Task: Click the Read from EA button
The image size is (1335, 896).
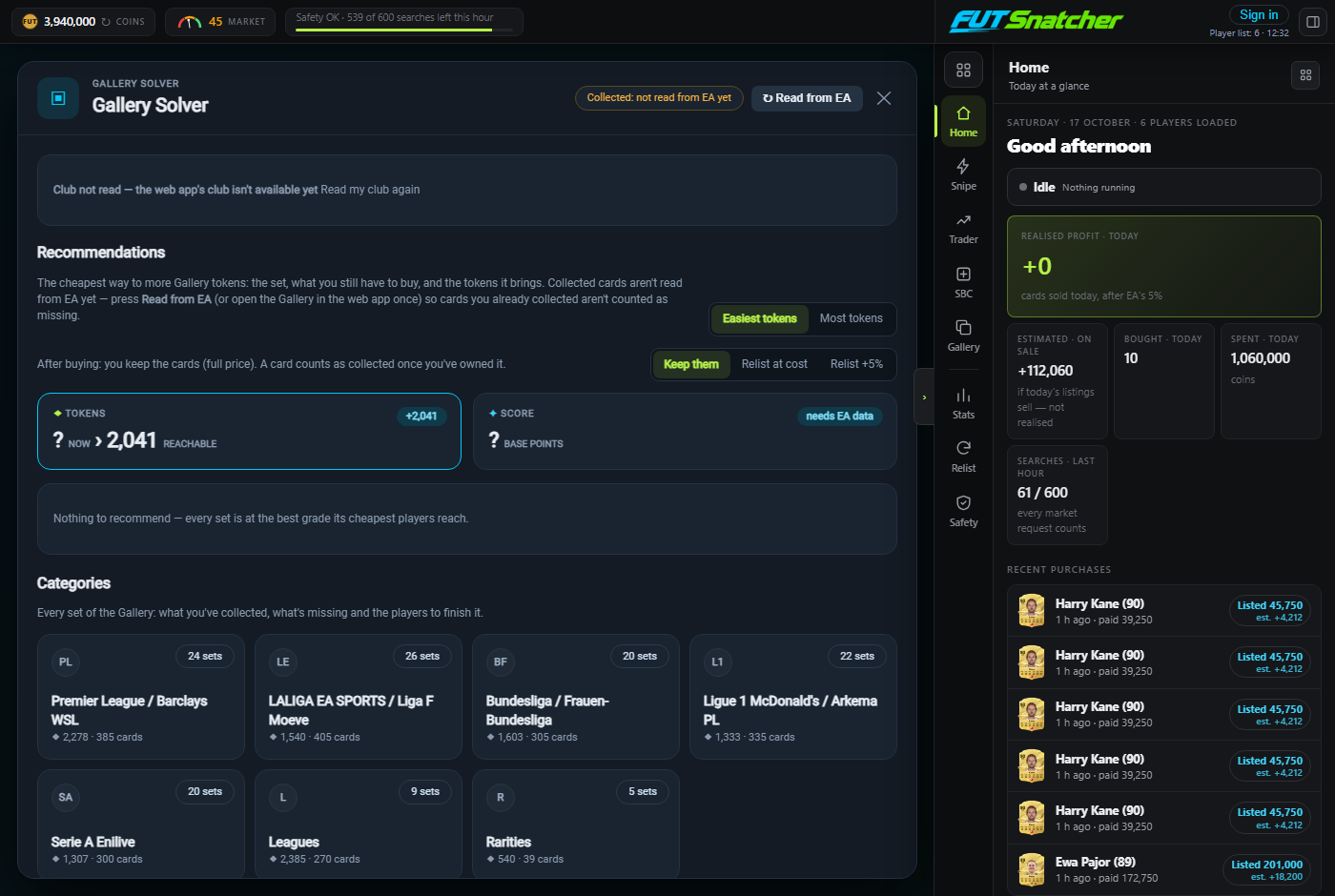Action: coord(807,98)
